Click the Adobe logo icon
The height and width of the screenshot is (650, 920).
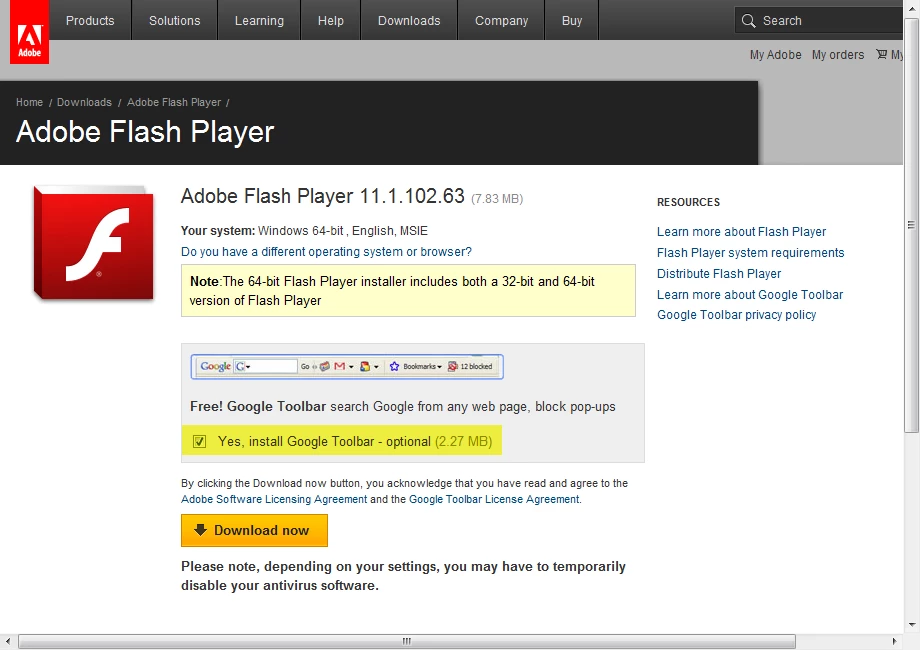point(29,32)
